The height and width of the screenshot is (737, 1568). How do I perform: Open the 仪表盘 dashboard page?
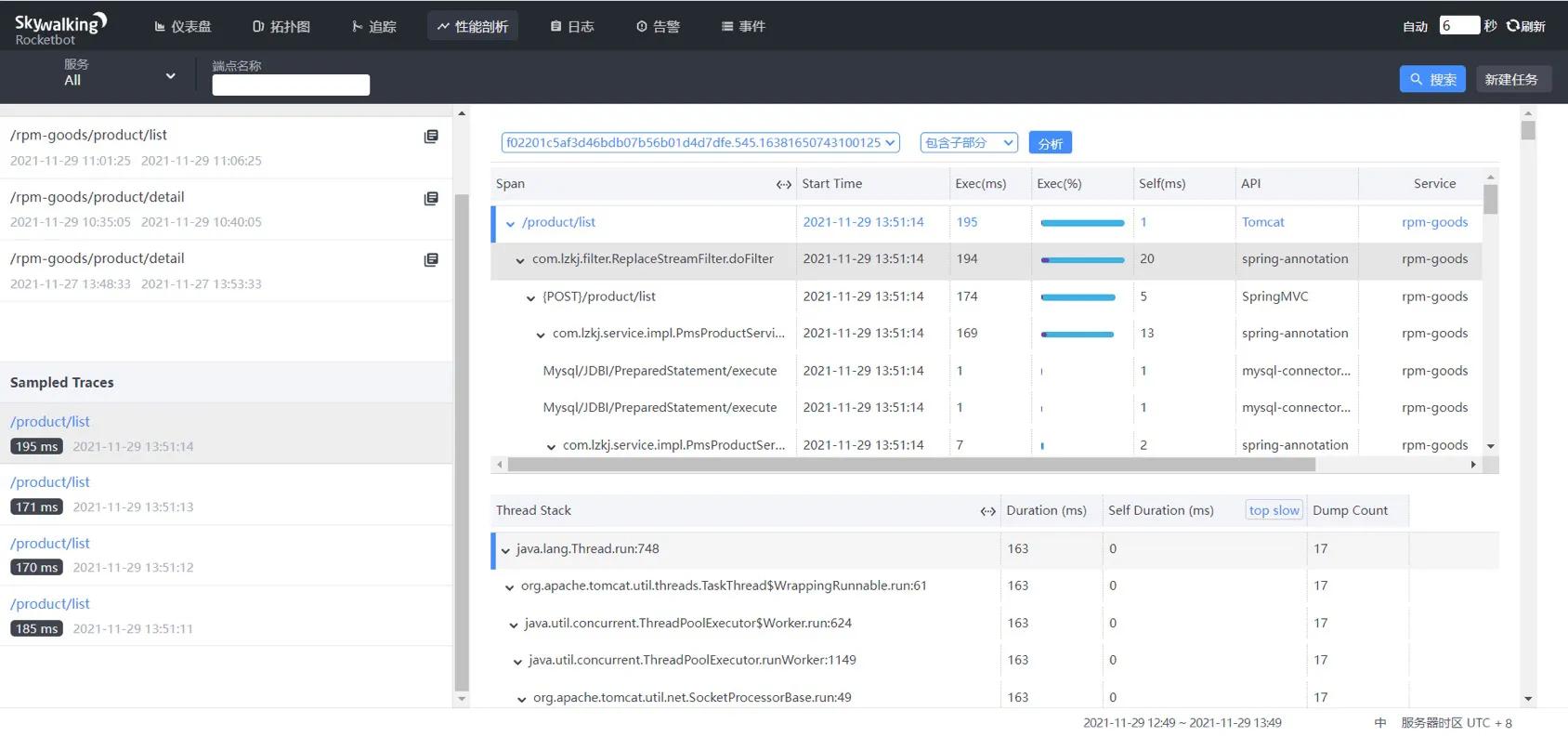pyautogui.click(x=183, y=26)
